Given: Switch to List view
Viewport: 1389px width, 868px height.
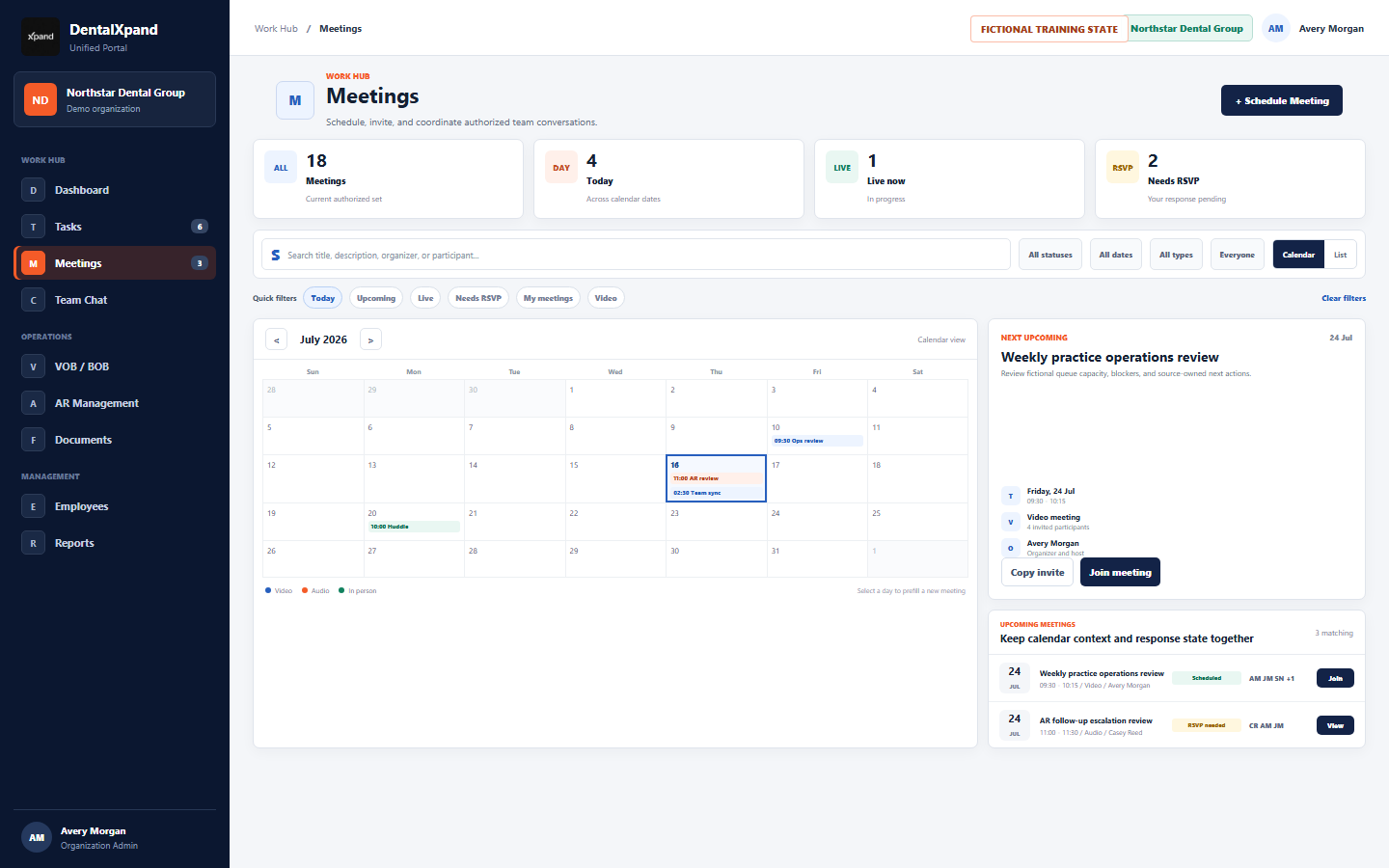Looking at the screenshot, I should pyautogui.click(x=1341, y=255).
